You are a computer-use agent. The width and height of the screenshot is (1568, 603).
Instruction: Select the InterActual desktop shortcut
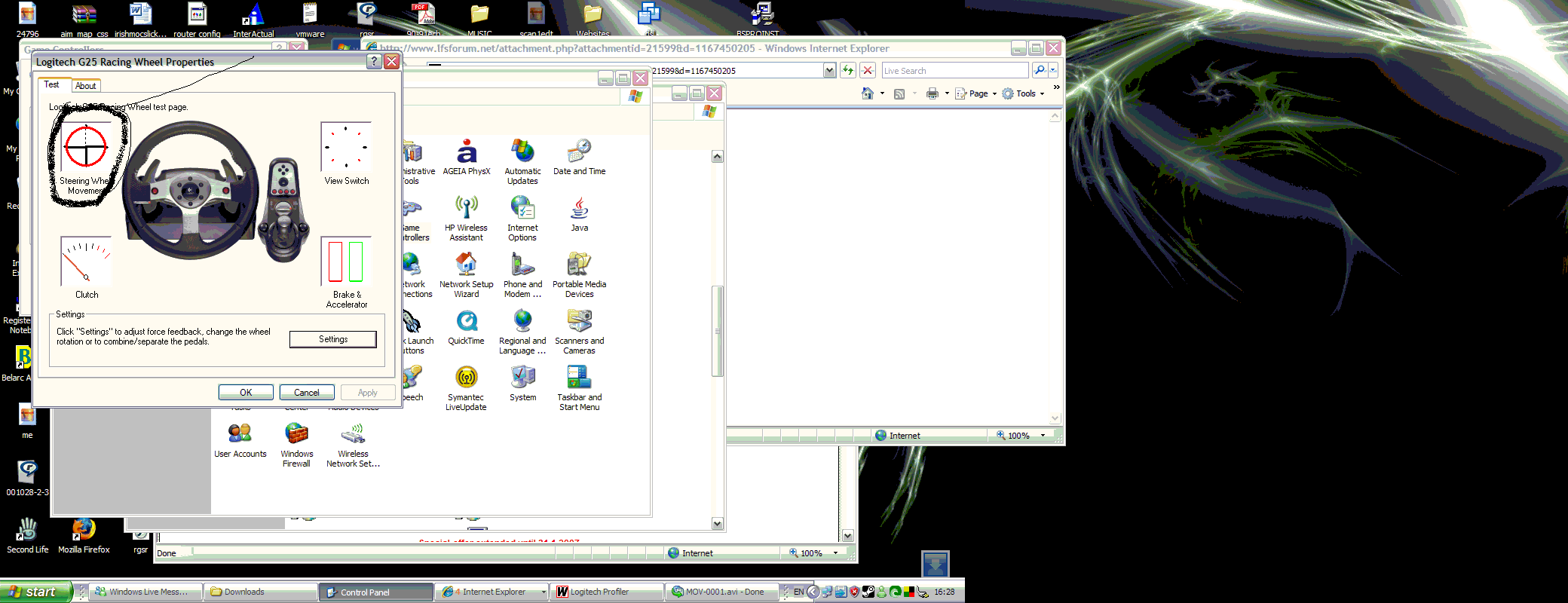click(253, 20)
